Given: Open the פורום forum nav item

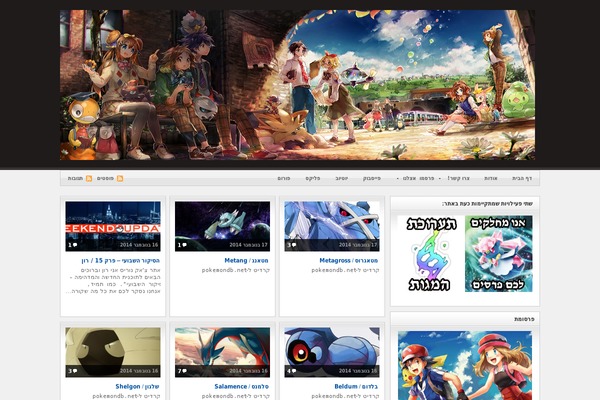Looking at the screenshot, I should pyautogui.click(x=284, y=178).
